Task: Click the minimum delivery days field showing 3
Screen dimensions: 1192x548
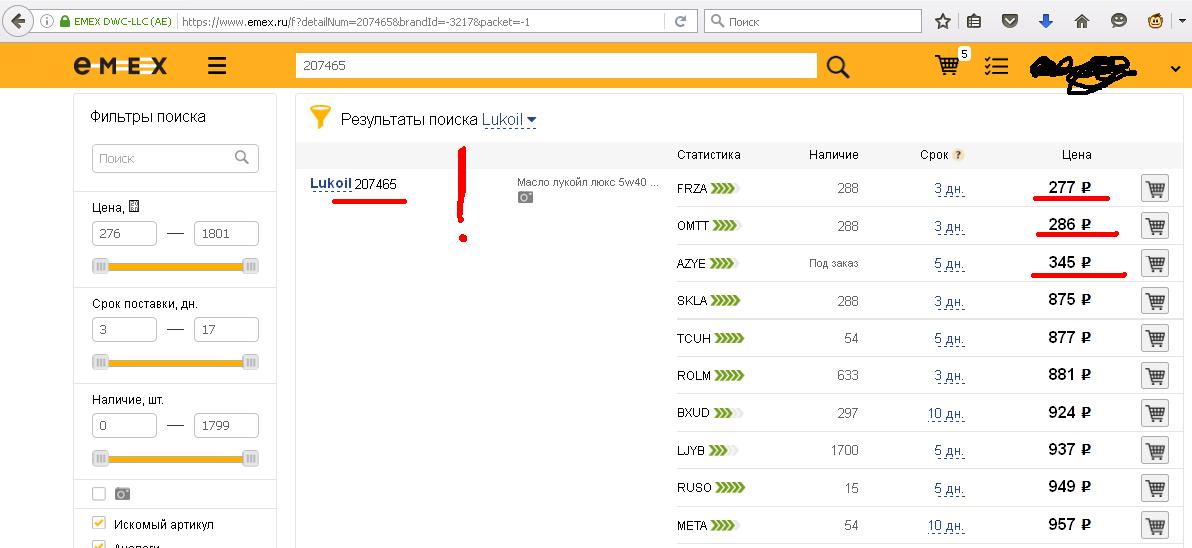Action: tap(125, 330)
